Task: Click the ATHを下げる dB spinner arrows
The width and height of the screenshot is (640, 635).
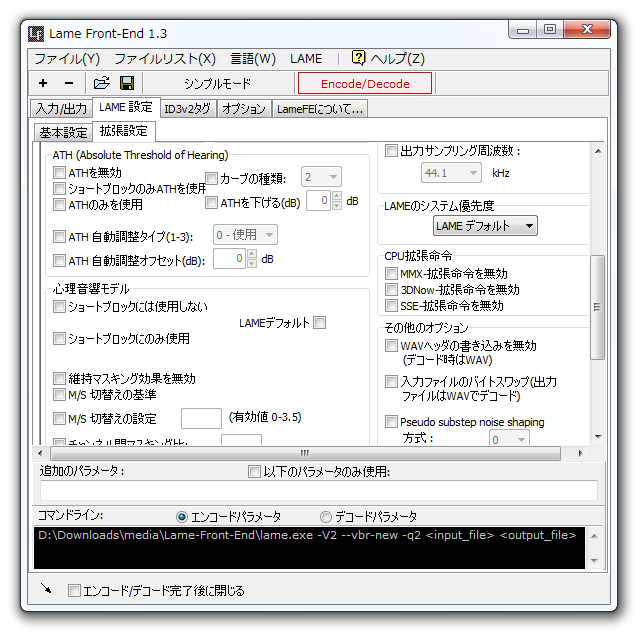Action: 337,200
